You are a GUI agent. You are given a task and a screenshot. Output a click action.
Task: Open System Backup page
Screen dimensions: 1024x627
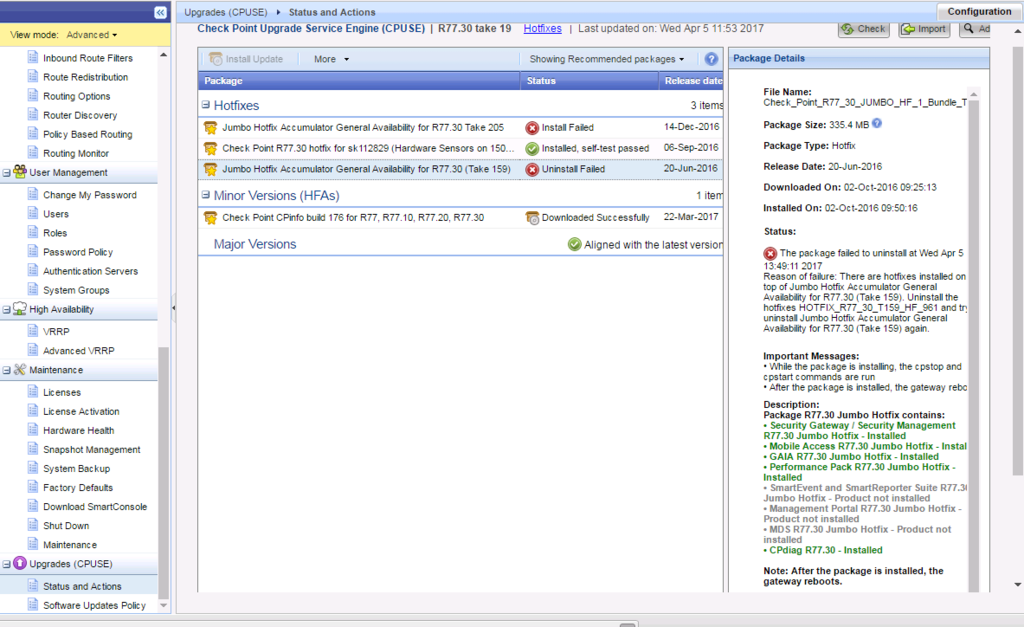tap(76, 468)
